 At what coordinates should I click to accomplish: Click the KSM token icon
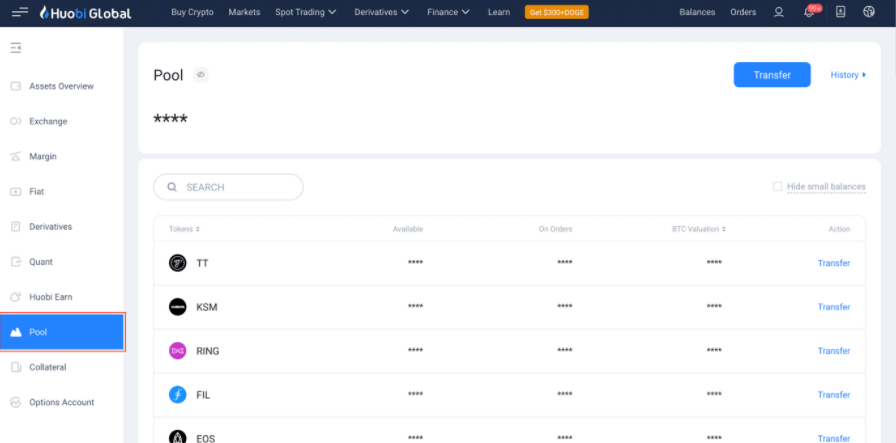point(178,307)
